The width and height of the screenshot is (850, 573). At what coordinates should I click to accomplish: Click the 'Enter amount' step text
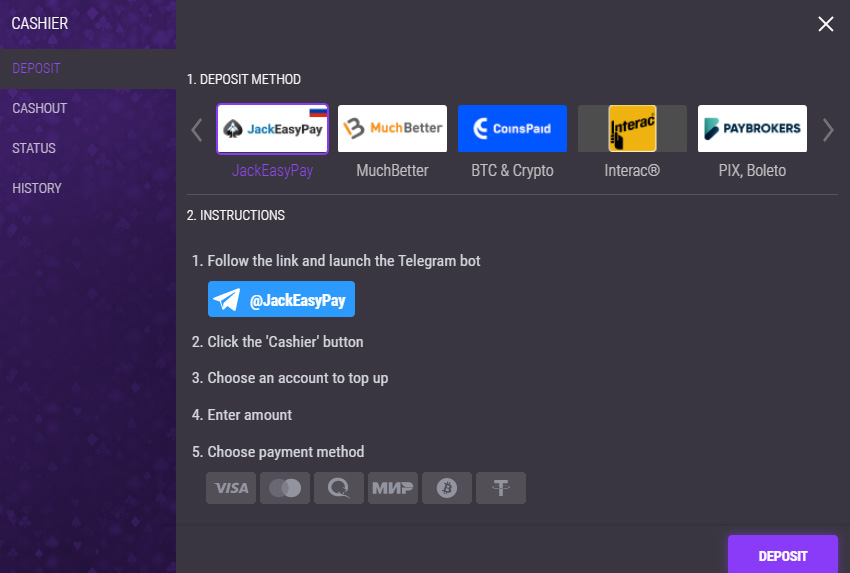click(242, 415)
